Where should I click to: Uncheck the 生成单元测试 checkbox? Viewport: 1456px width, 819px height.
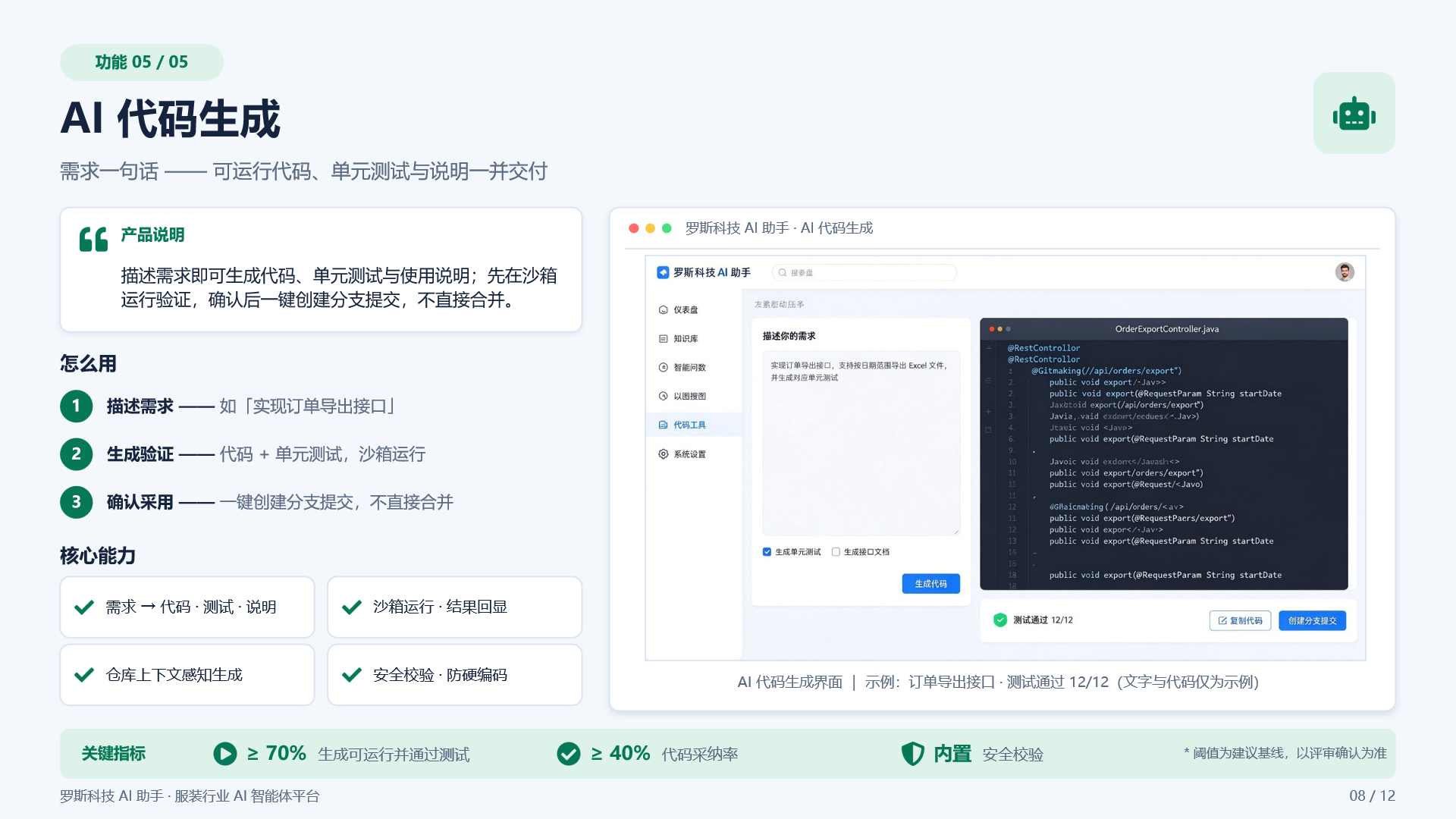point(767,552)
